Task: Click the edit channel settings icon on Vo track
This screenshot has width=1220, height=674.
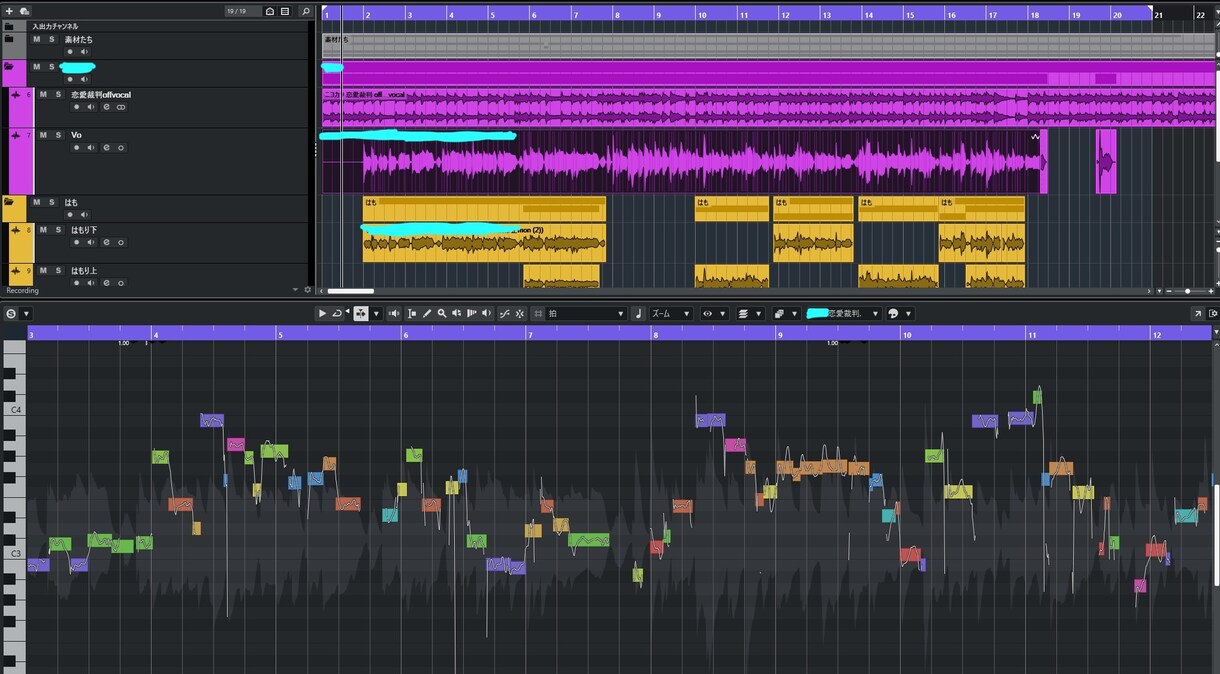Action: 106,148
